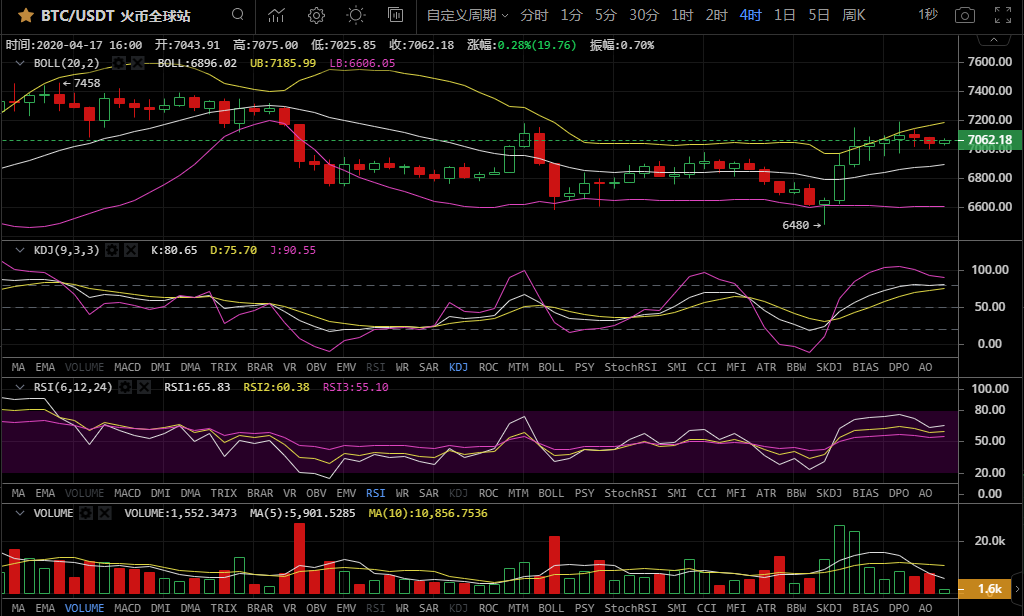Screen dimensions: 1024x616
Task: Open KDJ(9,3,3) indicator settings gear
Action: [x=112, y=250]
